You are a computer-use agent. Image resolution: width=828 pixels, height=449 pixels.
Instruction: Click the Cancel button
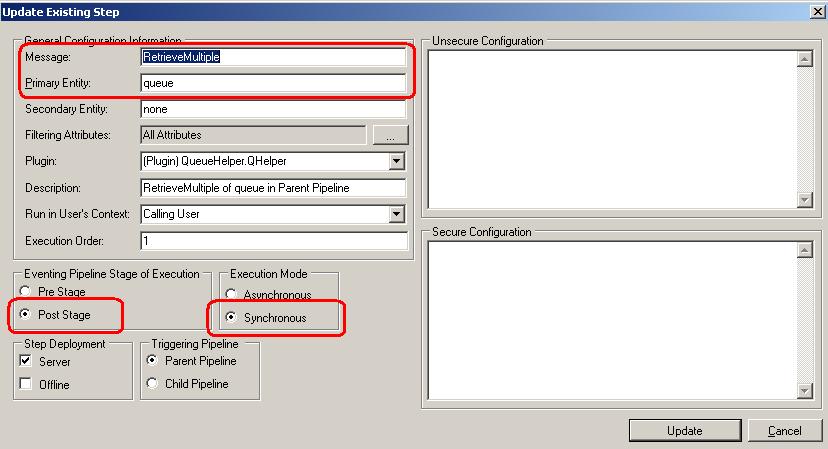point(785,431)
